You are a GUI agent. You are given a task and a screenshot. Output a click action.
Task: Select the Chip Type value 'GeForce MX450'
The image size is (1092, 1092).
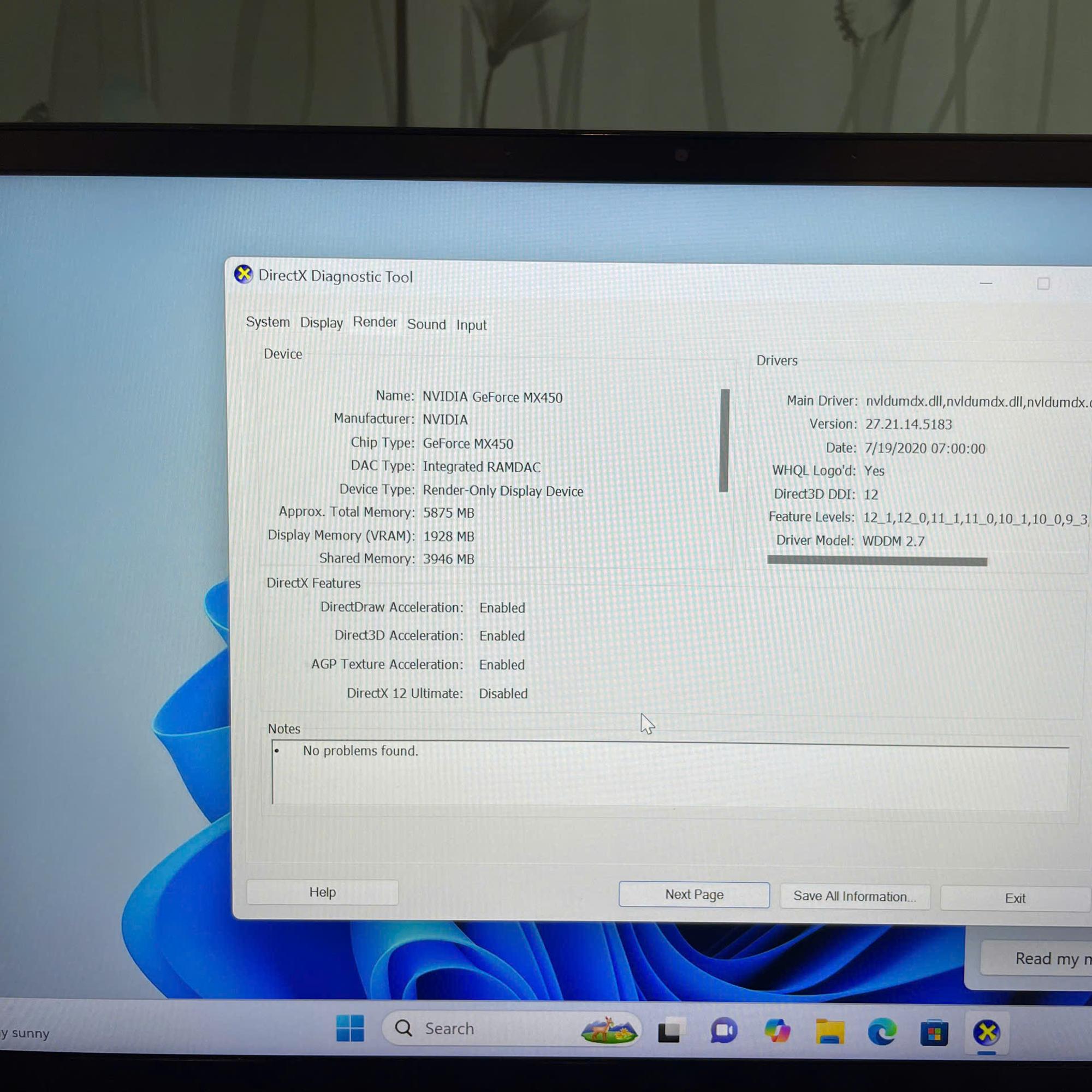468,444
